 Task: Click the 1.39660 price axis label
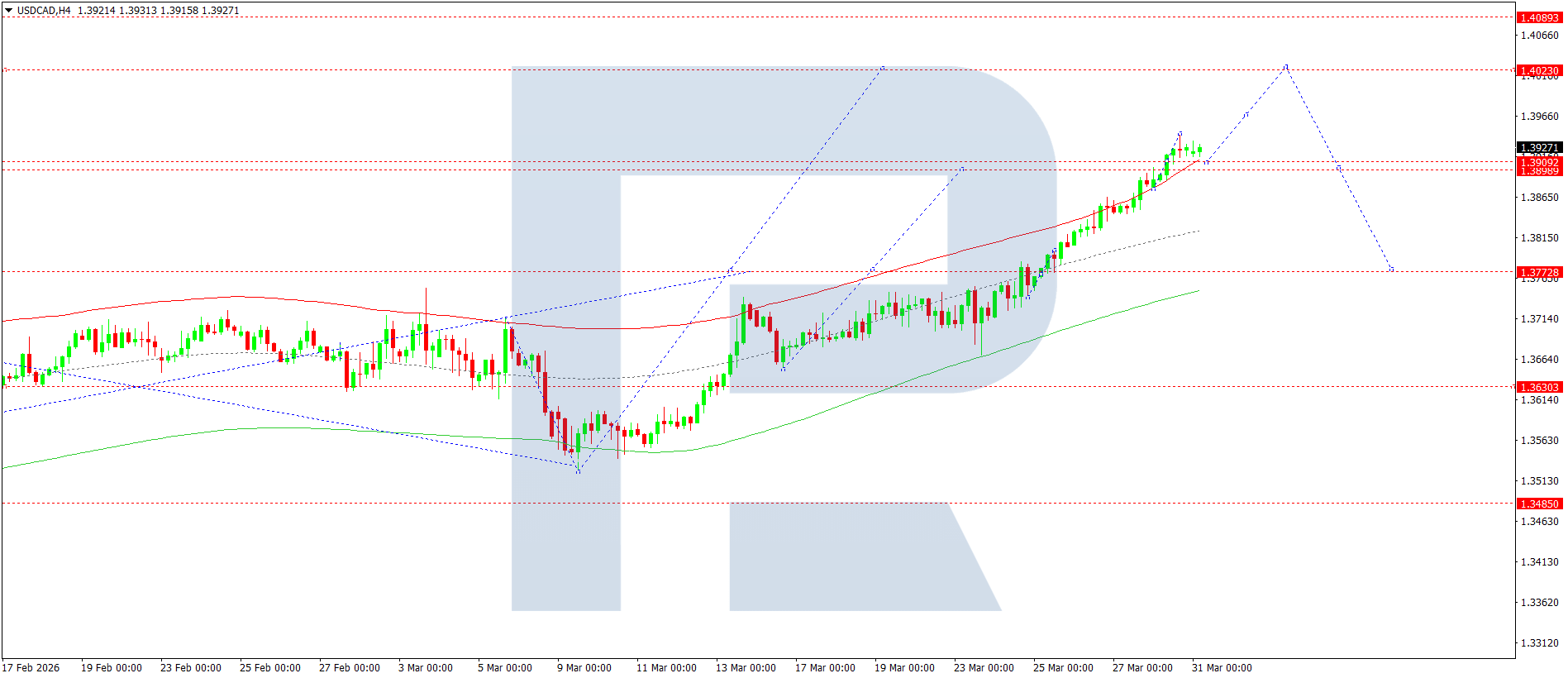tap(1539, 116)
